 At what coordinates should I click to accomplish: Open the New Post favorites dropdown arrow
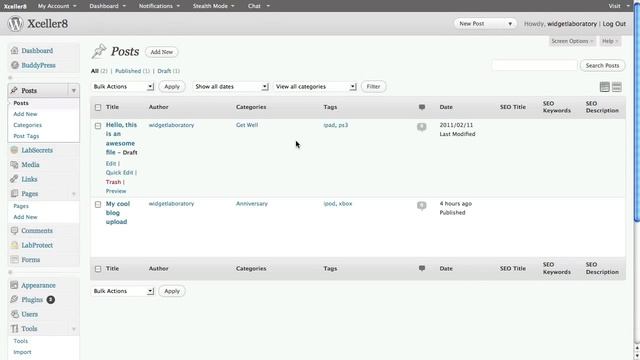[x=510, y=24]
